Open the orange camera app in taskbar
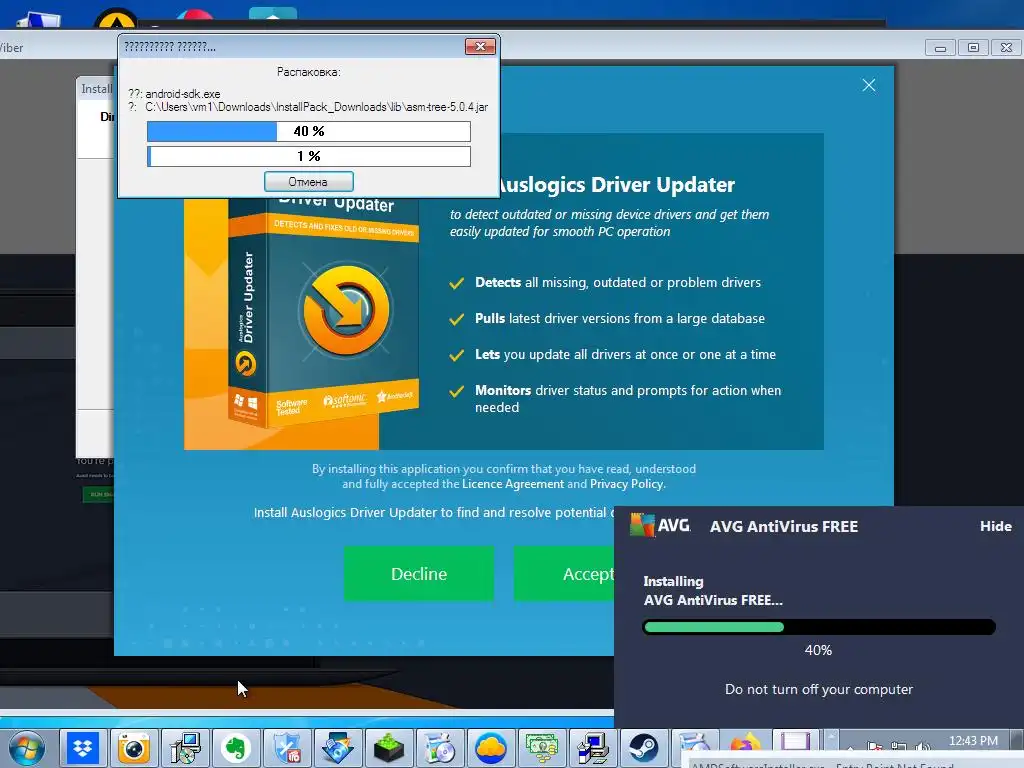Viewport: 1024px width, 768px height. (x=134, y=748)
